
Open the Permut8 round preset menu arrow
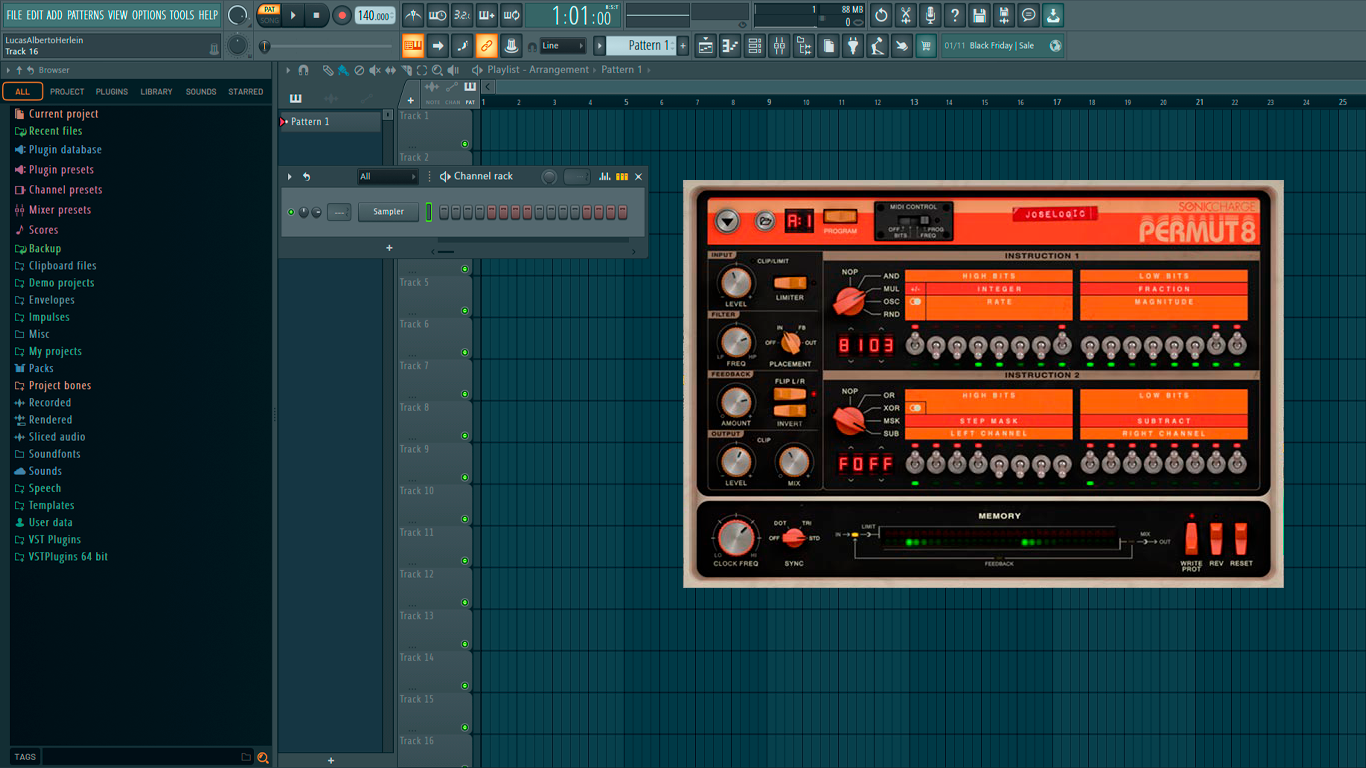point(728,221)
